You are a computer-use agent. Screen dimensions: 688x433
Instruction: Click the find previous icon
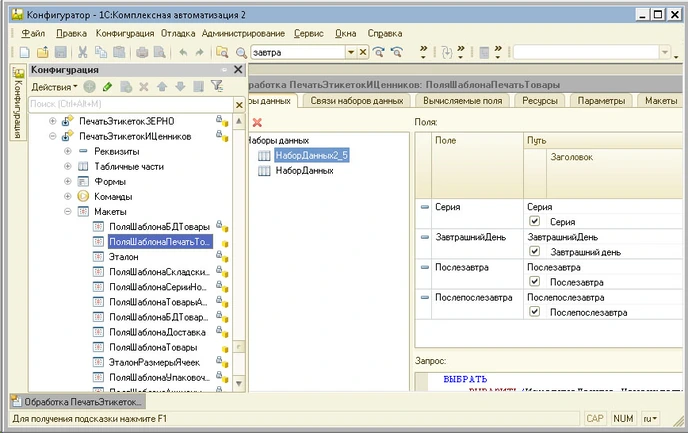click(x=397, y=52)
